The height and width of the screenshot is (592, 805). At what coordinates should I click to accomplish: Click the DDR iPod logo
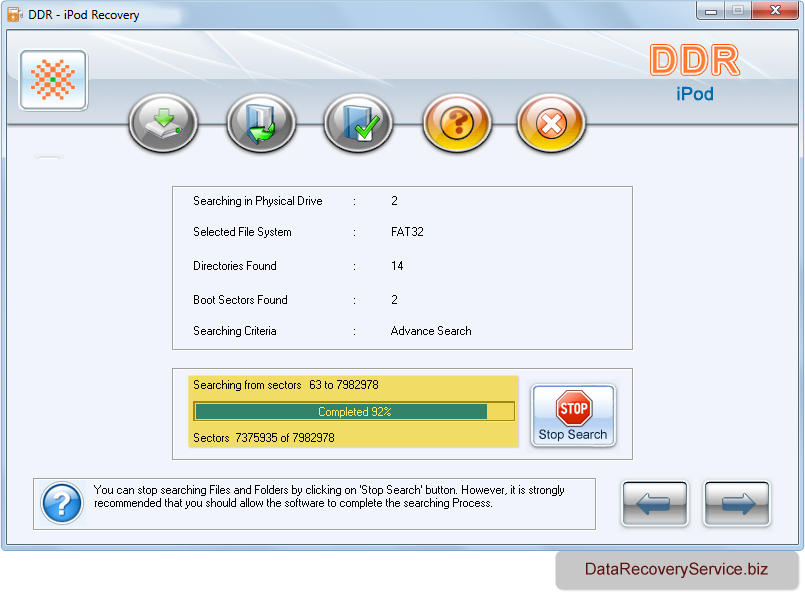[695, 73]
